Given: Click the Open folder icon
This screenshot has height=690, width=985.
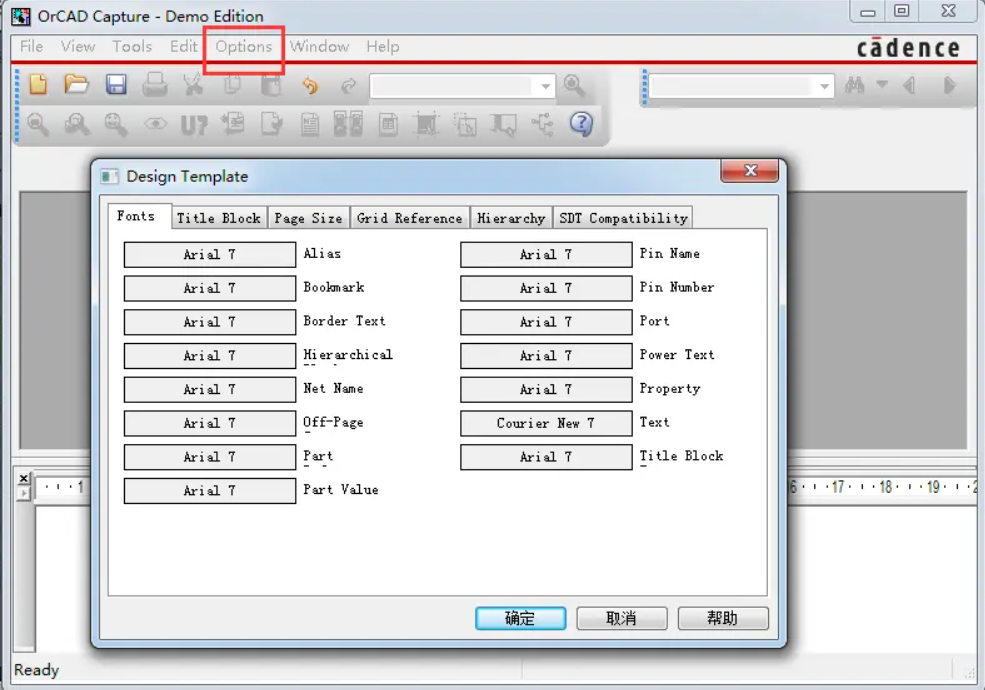Looking at the screenshot, I should tap(77, 84).
